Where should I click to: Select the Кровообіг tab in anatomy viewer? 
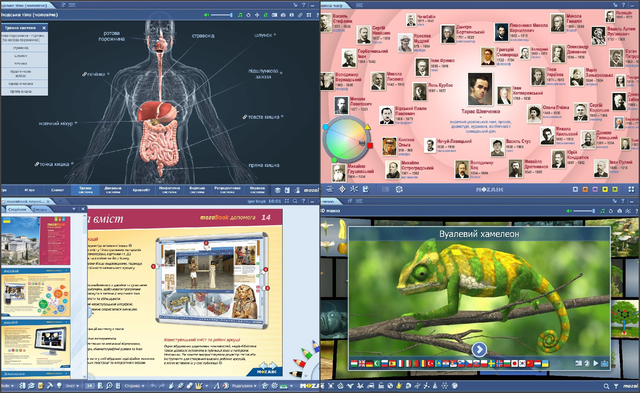point(141,190)
